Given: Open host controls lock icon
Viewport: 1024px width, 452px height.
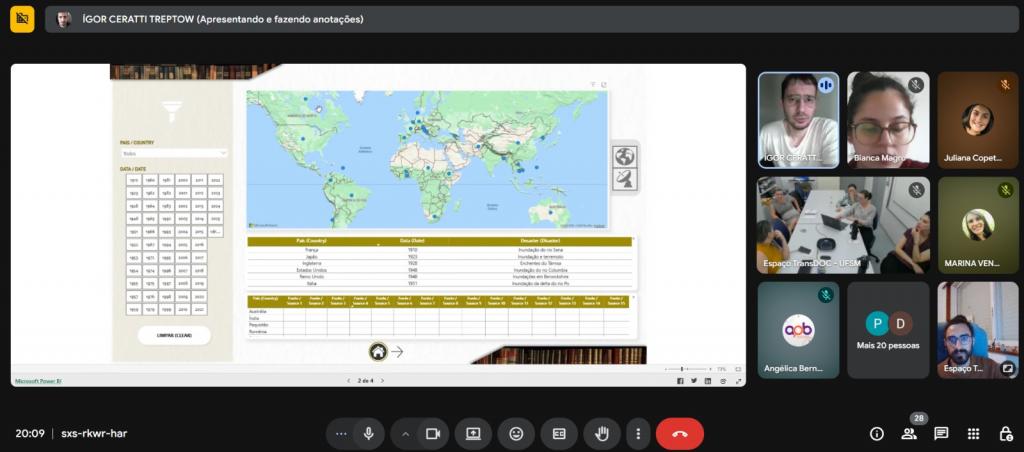Looking at the screenshot, I should (1005, 433).
